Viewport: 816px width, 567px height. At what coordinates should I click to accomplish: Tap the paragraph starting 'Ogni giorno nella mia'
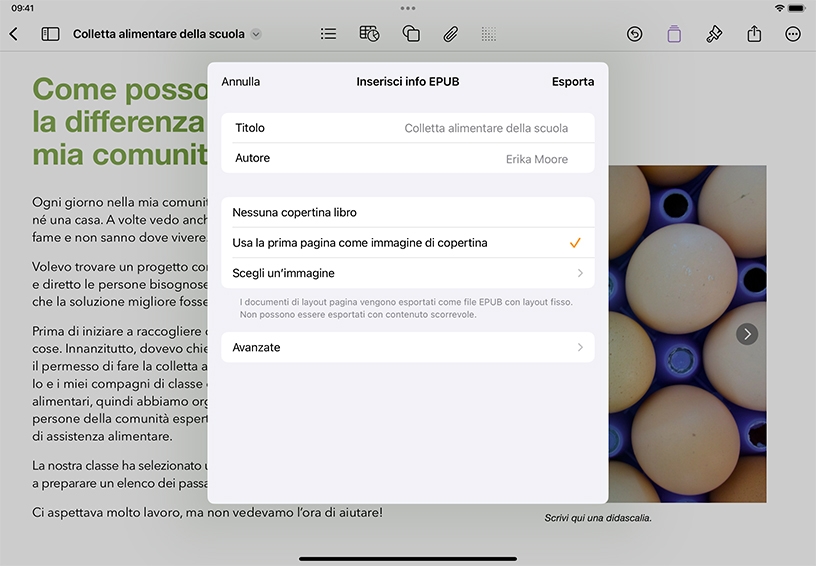pos(120,220)
